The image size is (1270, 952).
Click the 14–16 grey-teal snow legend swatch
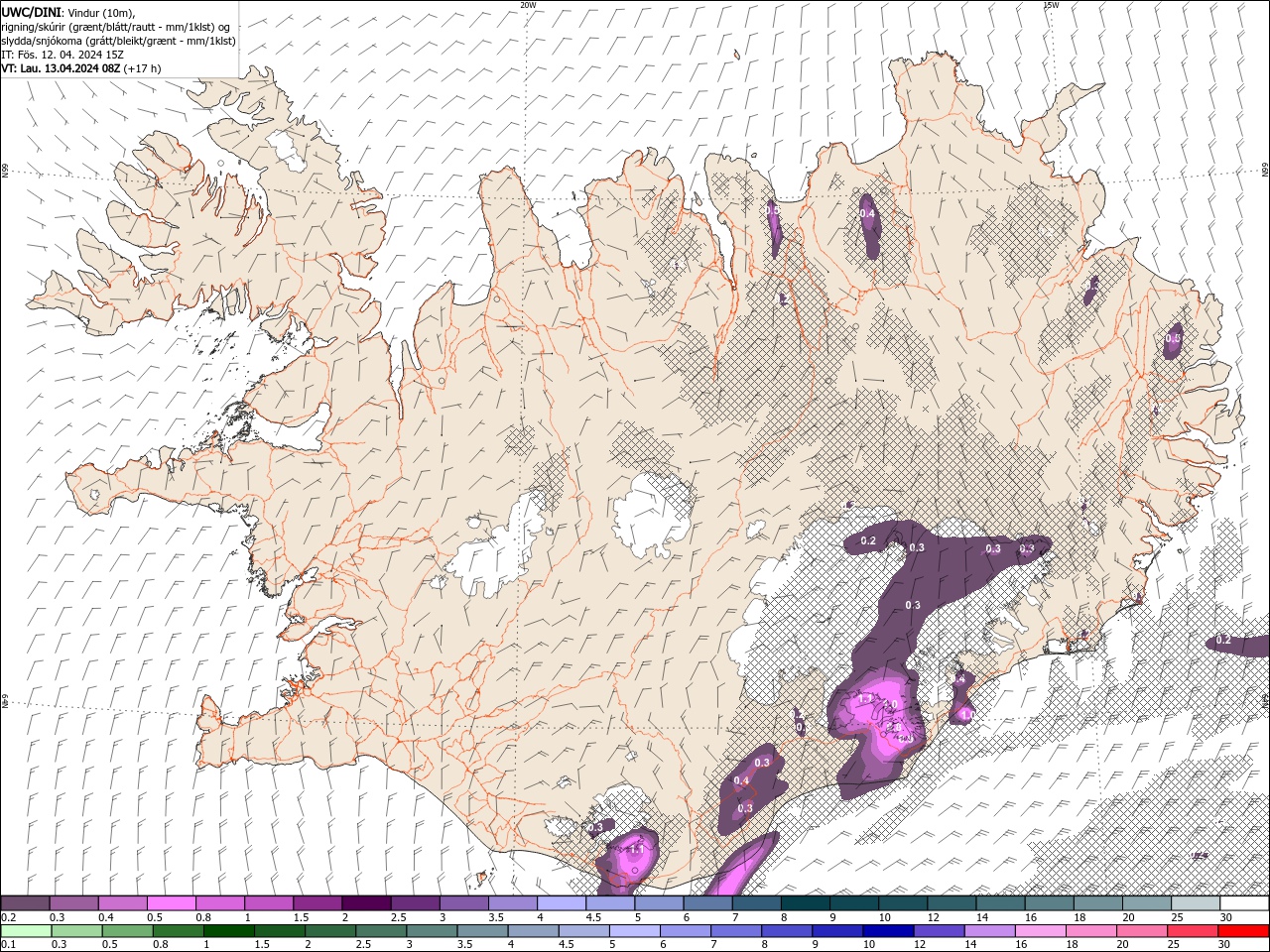click(x=1000, y=903)
